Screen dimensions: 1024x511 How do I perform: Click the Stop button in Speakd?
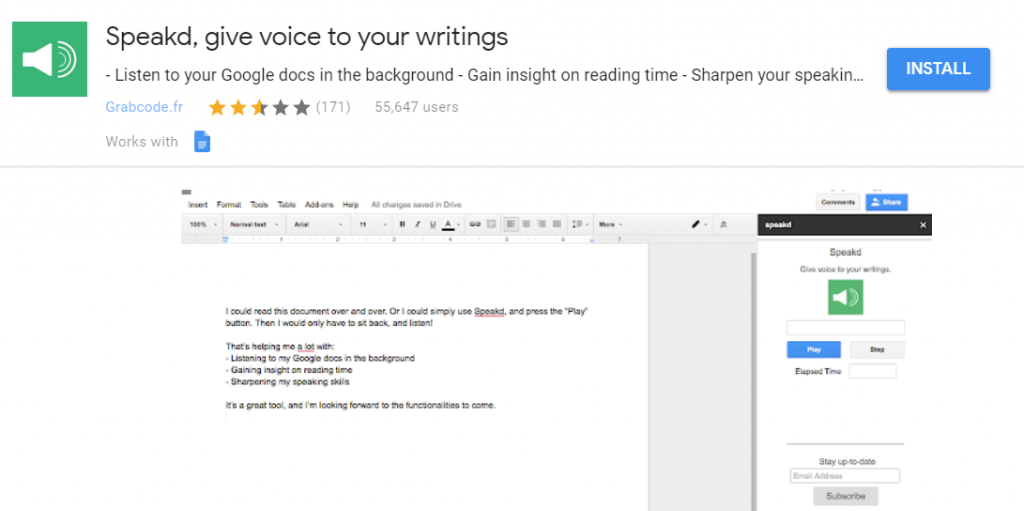click(x=877, y=350)
